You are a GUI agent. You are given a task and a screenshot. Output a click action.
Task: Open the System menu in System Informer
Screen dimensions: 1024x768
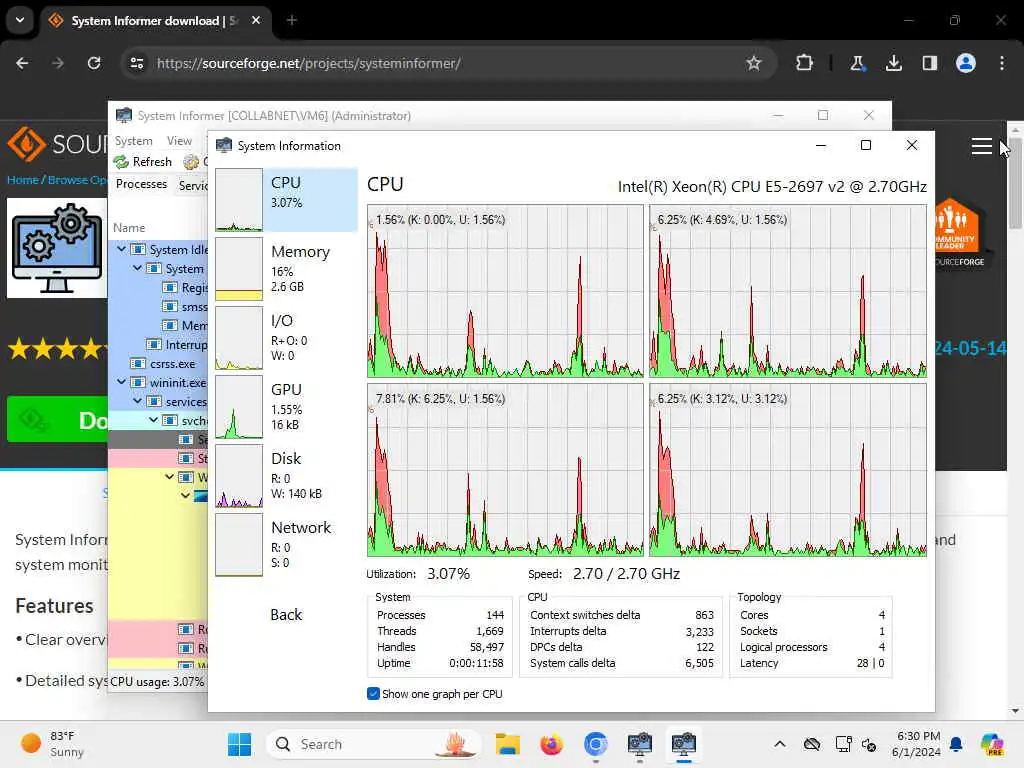pyautogui.click(x=133, y=140)
